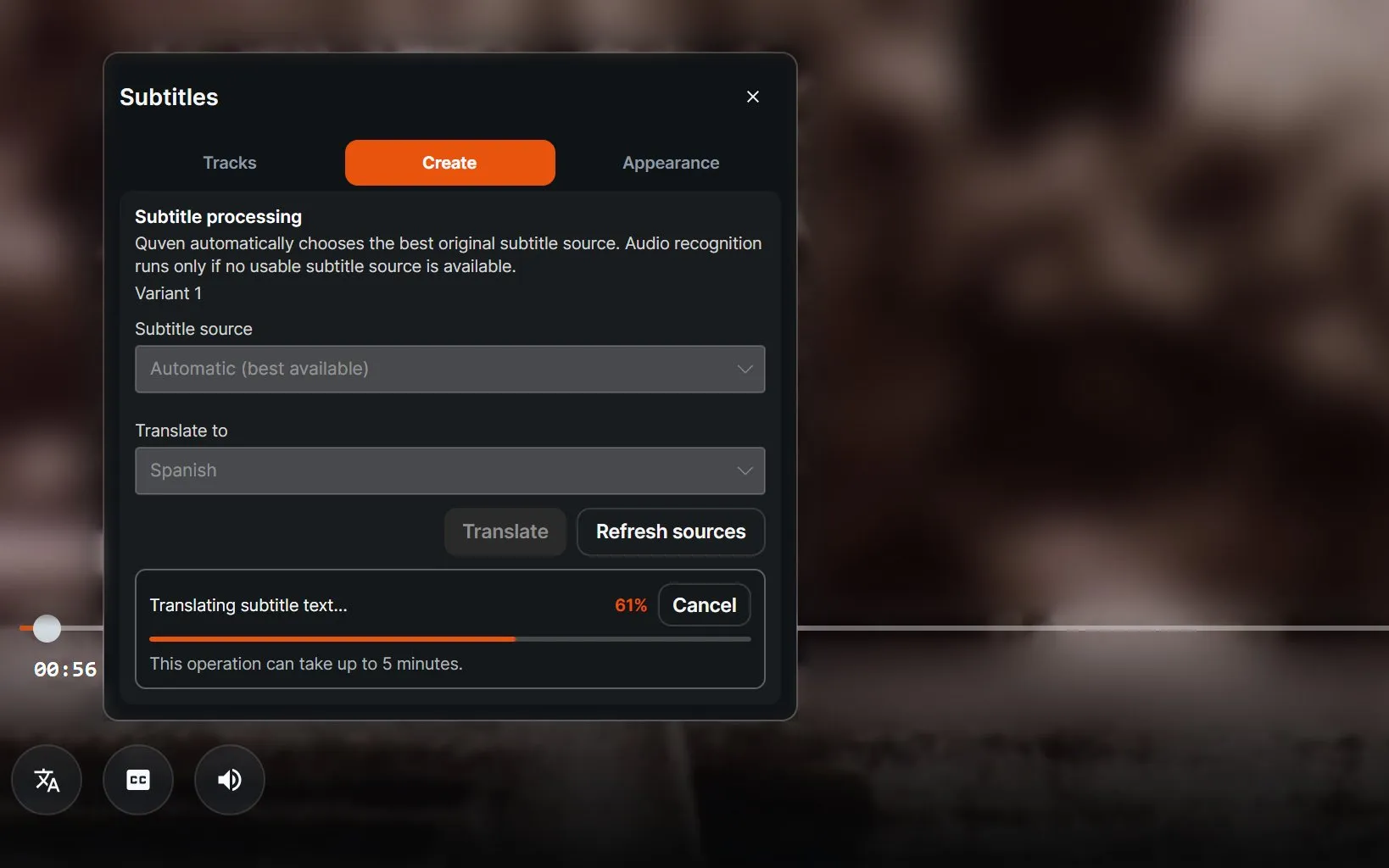Click the video seek slider handle
The height and width of the screenshot is (868, 1389).
tap(47, 628)
